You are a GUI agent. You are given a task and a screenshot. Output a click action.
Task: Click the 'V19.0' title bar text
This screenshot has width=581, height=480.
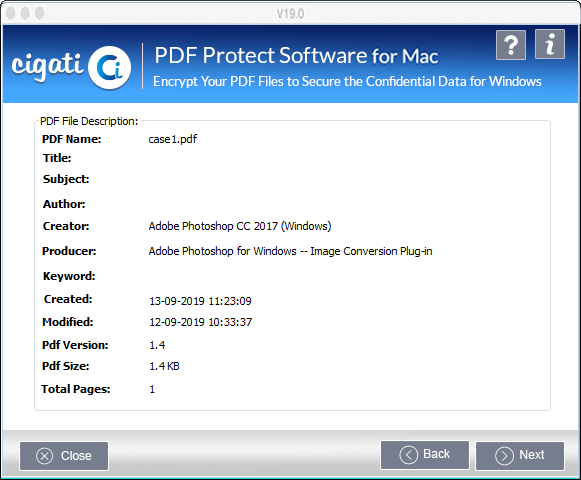coord(290,14)
